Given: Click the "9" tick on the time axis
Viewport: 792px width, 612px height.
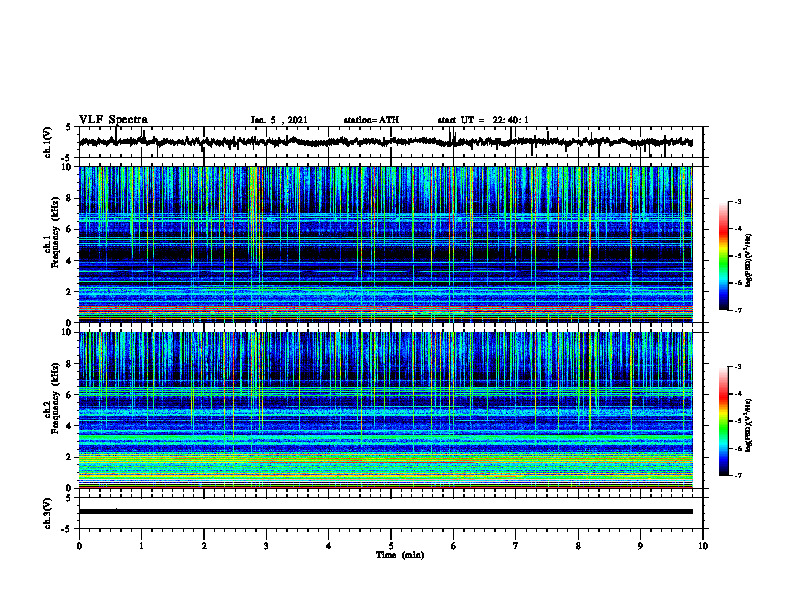Looking at the screenshot, I should (640, 546).
